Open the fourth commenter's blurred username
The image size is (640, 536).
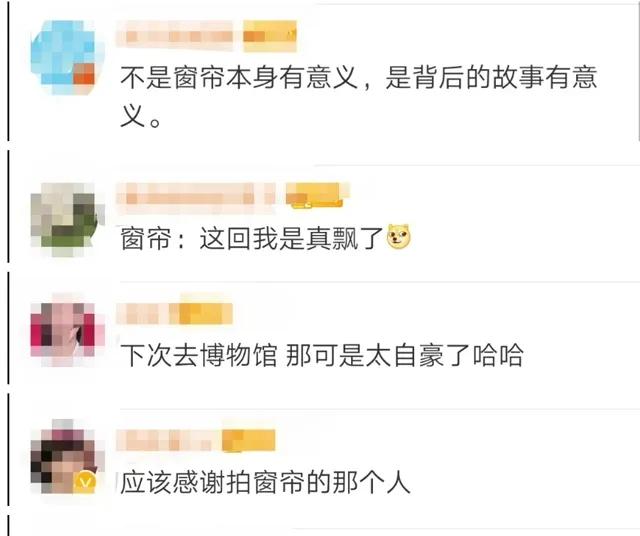[x=166, y=440]
